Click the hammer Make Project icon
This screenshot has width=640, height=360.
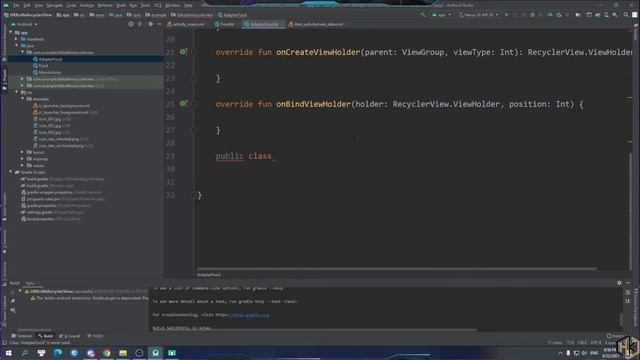pyautogui.click(x=423, y=15)
